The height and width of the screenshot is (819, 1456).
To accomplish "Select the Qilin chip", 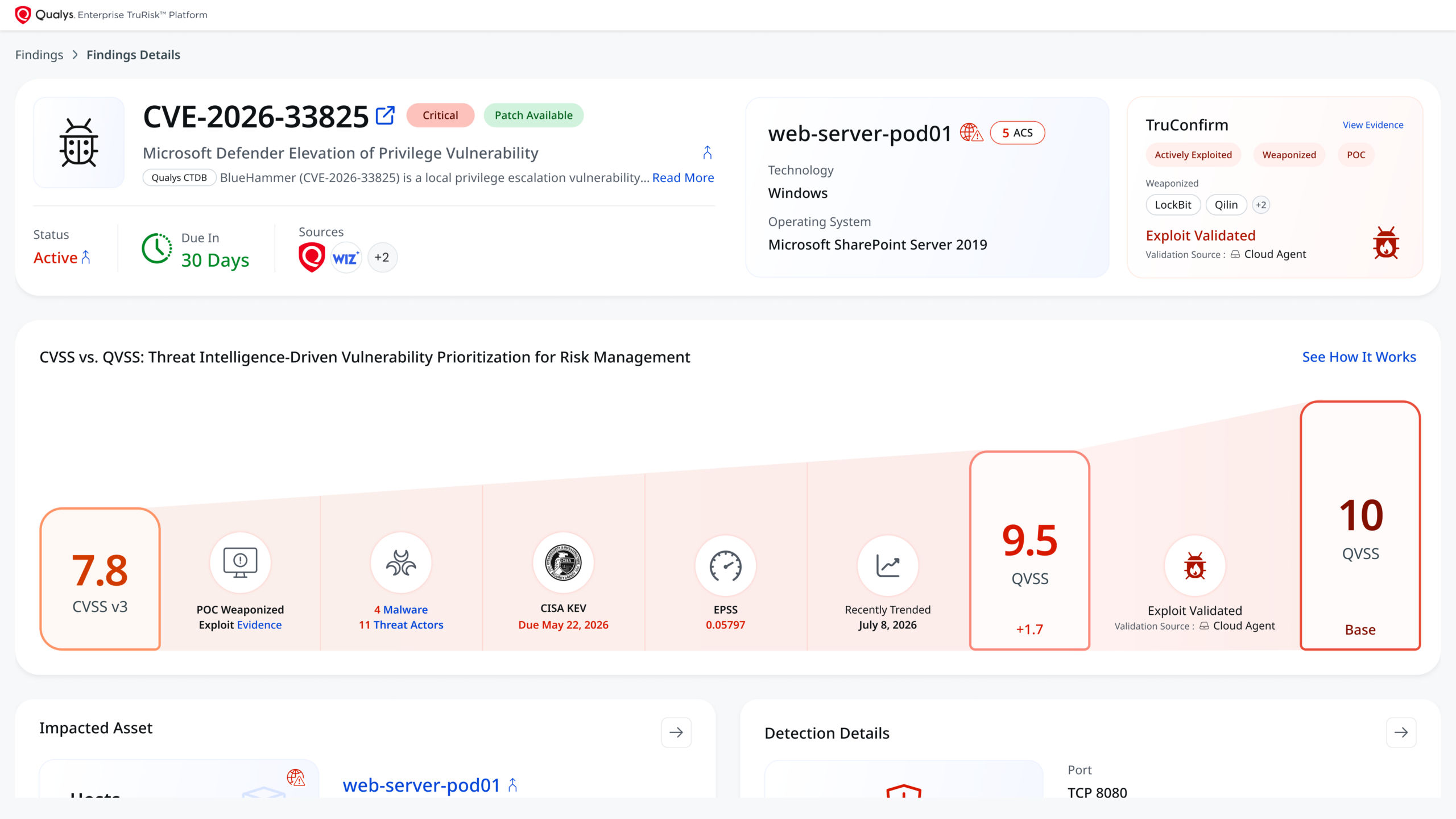I will point(1226,205).
